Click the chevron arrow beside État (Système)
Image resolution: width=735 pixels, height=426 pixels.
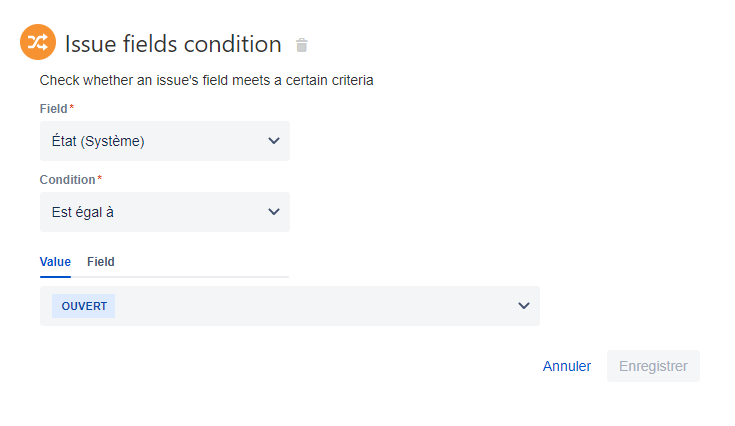(x=274, y=141)
